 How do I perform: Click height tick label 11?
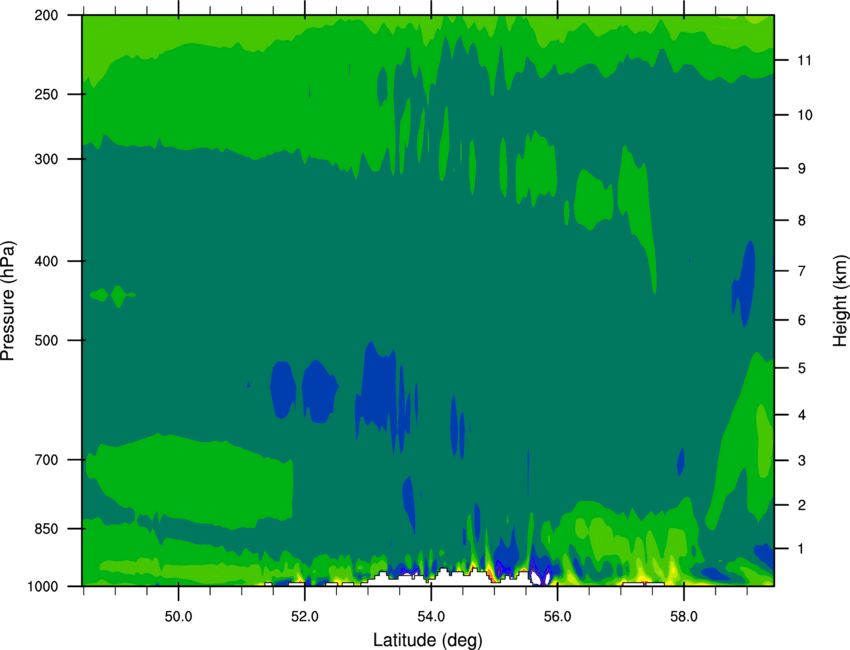point(804,60)
